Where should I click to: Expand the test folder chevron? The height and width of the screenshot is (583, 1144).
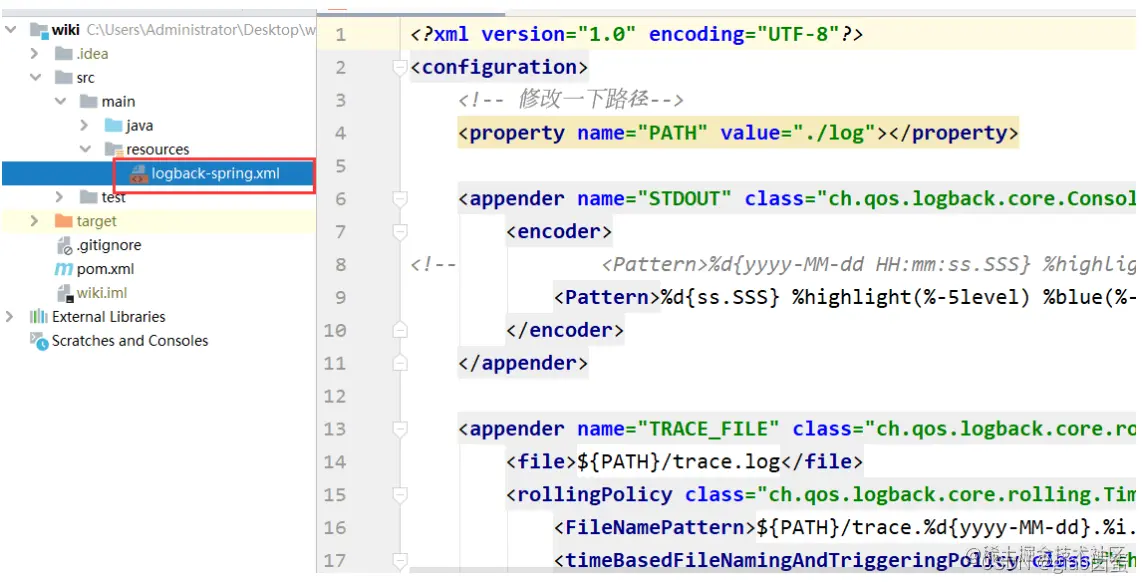(59, 197)
